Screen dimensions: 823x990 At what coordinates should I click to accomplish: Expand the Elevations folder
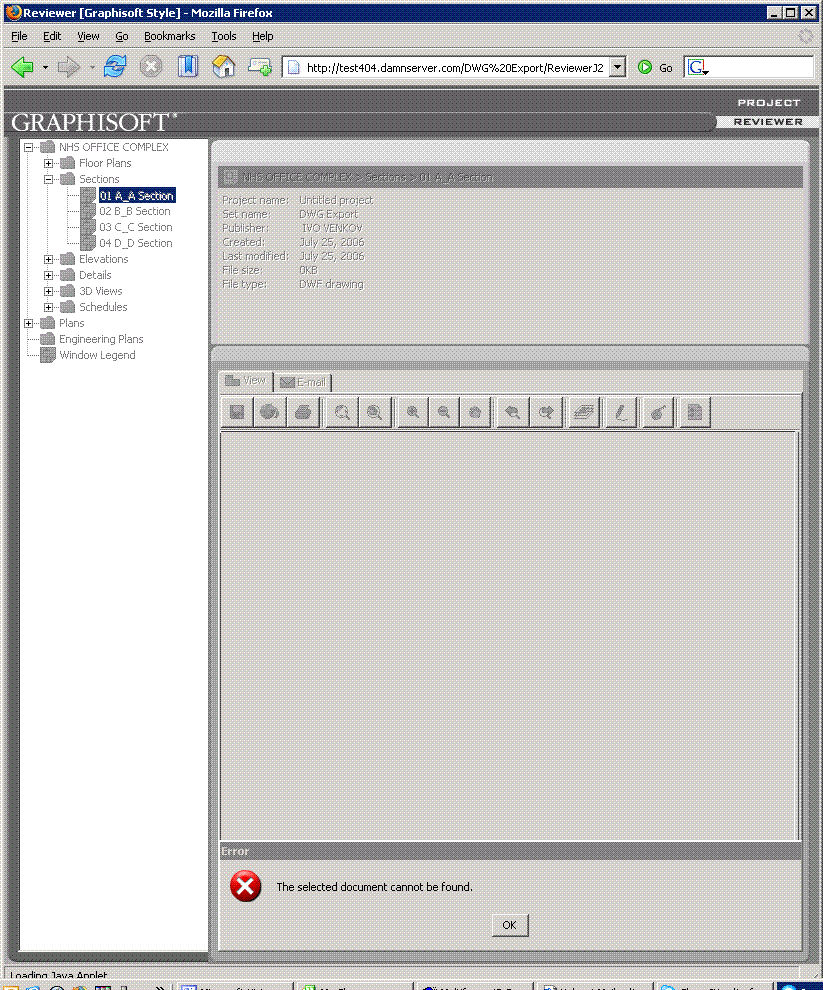(48, 259)
